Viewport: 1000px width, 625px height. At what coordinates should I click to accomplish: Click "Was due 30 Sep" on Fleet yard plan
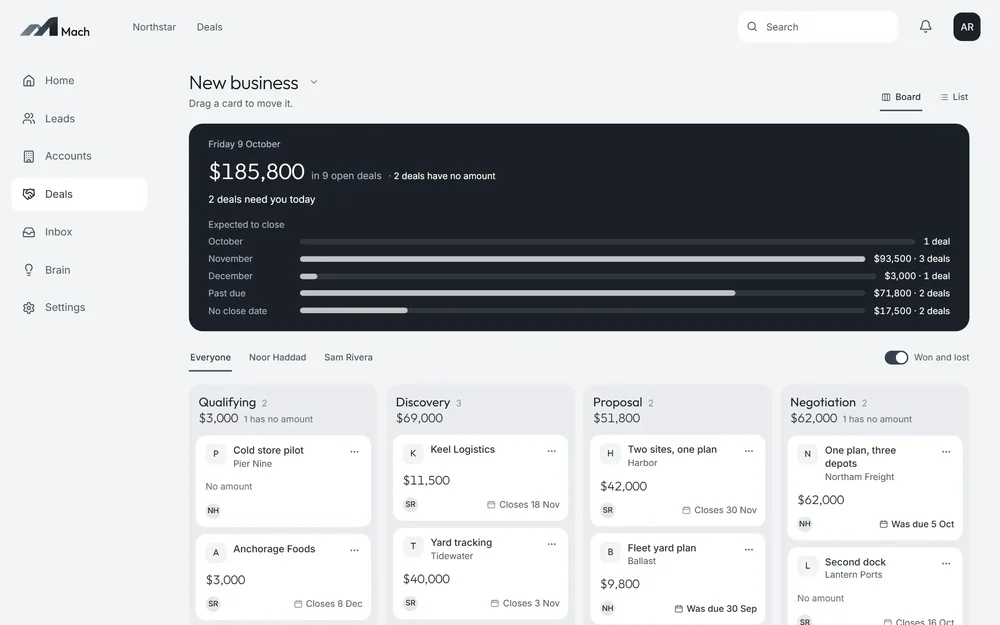click(x=721, y=608)
